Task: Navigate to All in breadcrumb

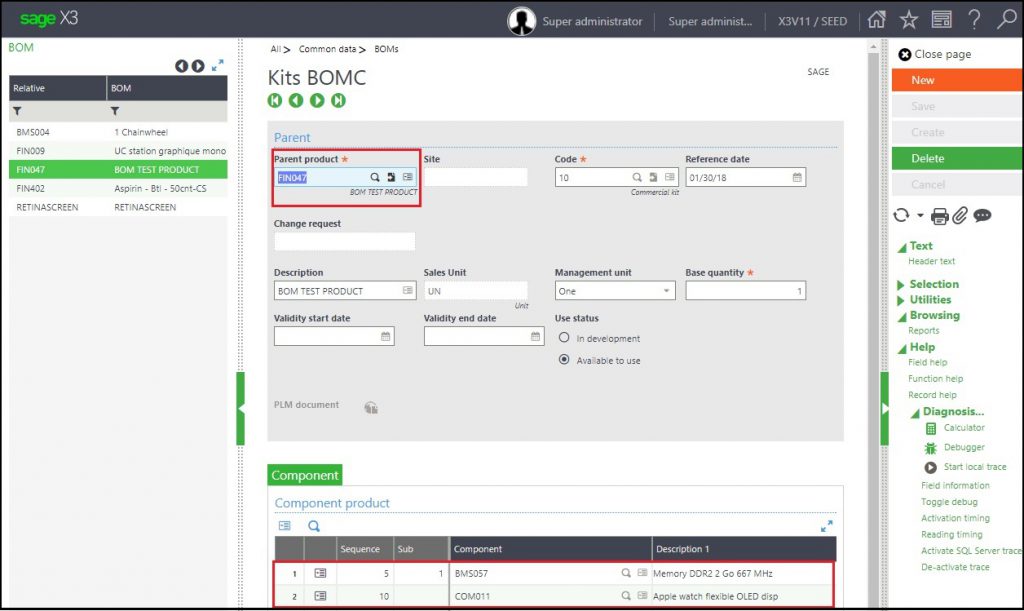Action: (x=276, y=49)
